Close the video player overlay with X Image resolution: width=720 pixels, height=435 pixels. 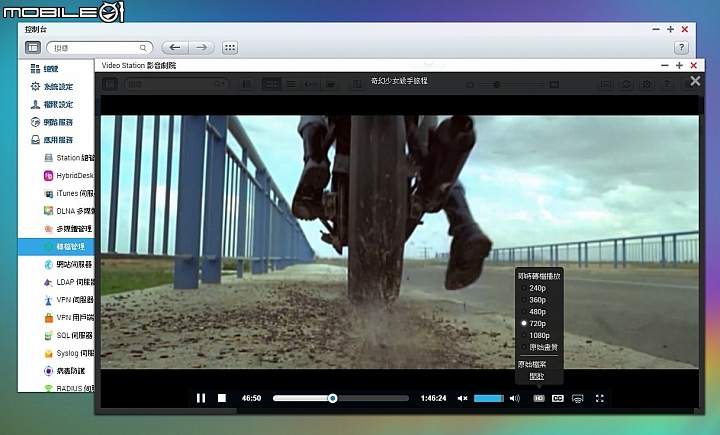695,81
